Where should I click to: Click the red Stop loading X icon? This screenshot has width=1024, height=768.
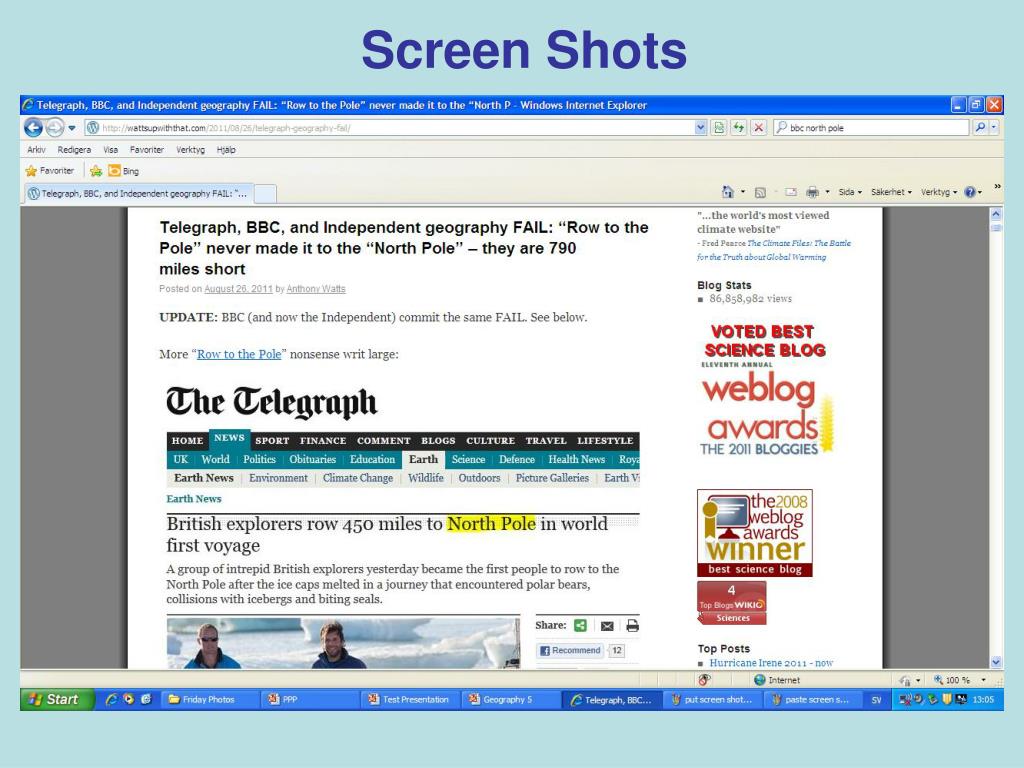[x=758, y=128]
